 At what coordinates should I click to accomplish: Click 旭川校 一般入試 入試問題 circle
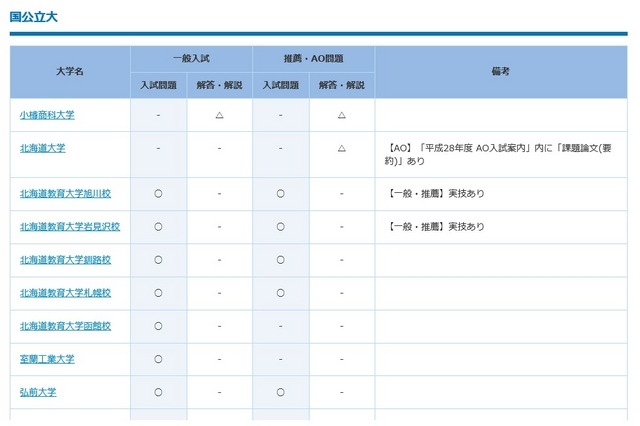(158, 194)
